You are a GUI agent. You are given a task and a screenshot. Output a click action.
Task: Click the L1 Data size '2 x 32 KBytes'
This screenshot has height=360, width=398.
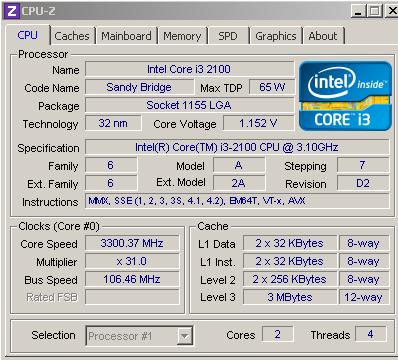pyautogui.click(x=290, y=243)
